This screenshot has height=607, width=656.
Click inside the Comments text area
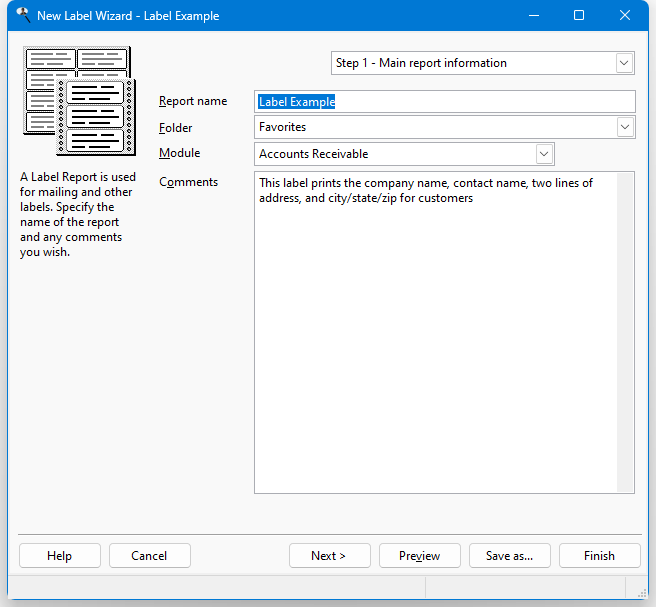pos(436,333)
